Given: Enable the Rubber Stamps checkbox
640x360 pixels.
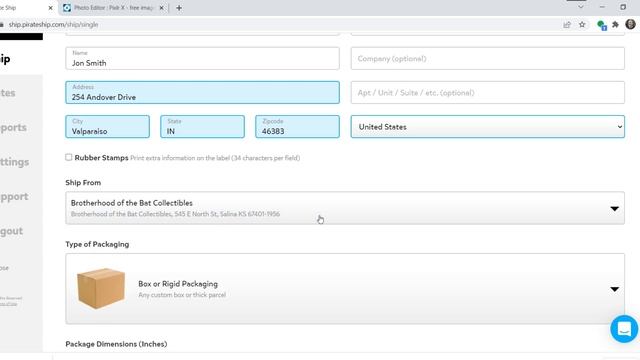Looking at the screenshot, I should click(x=69, y=157).
